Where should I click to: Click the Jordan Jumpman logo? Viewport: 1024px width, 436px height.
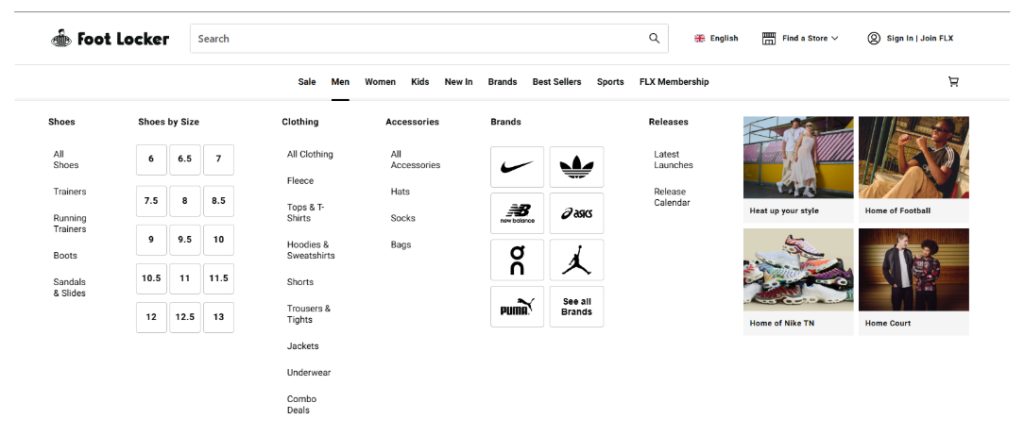click(x=576, y=260)
